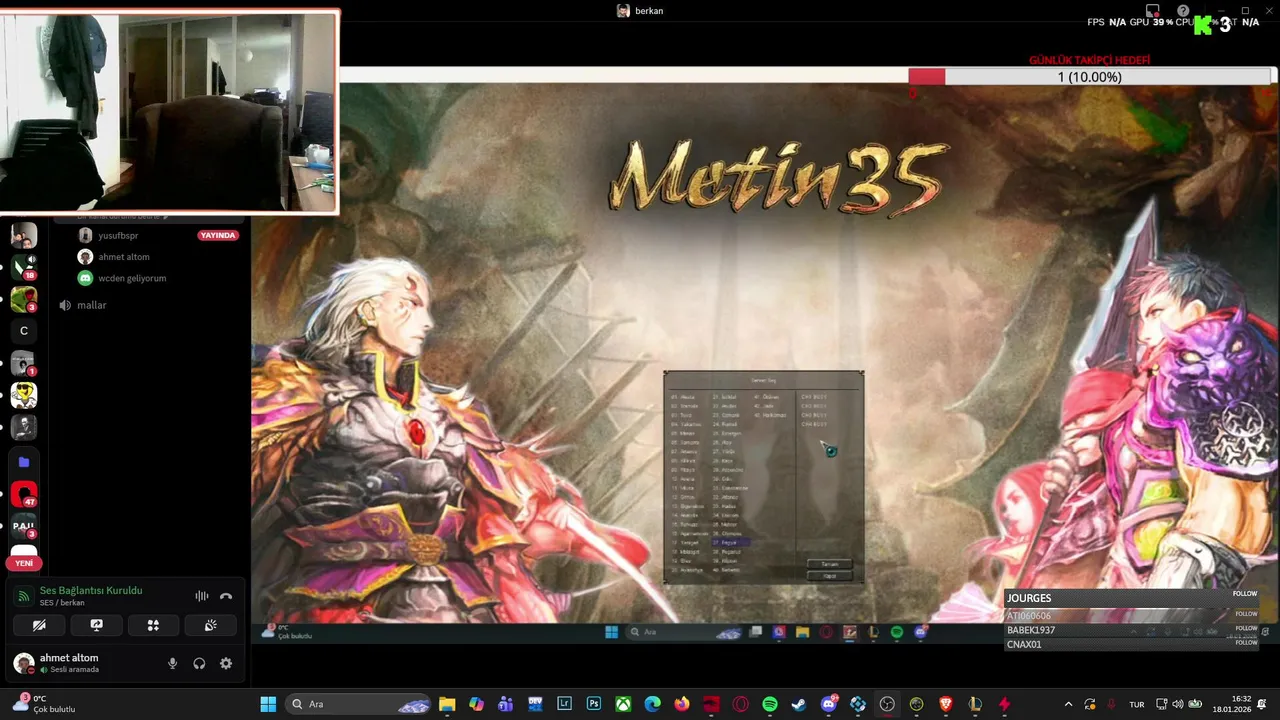Click the daily follower goal progress bar
The width and height of the screenshot is (1280, 720).
[1091, 77]
